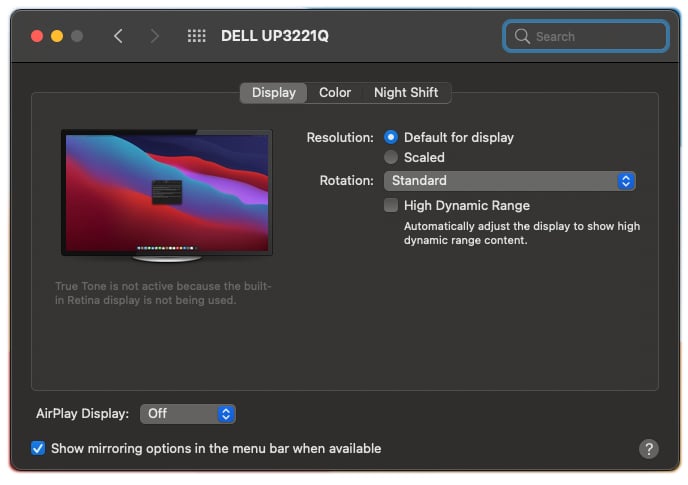Click the Resolution label
This screenshot has width=688, height=485.
point(340,138)
